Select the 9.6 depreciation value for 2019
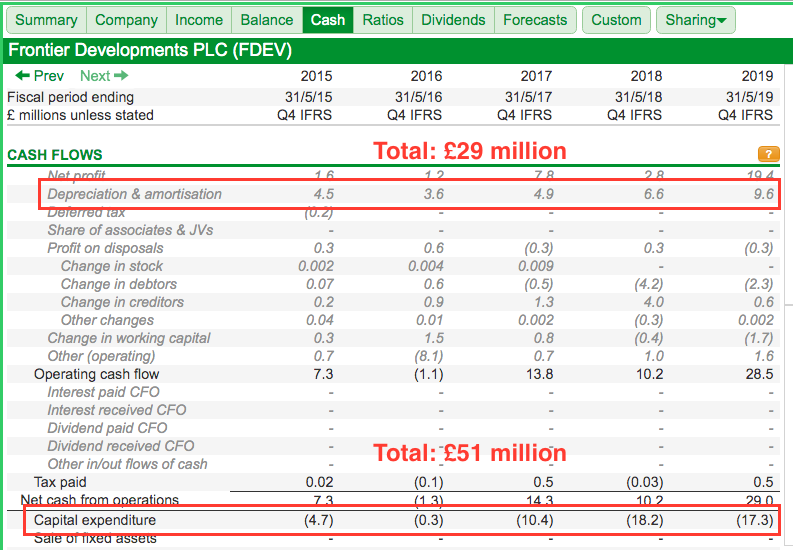 [764, 194]
